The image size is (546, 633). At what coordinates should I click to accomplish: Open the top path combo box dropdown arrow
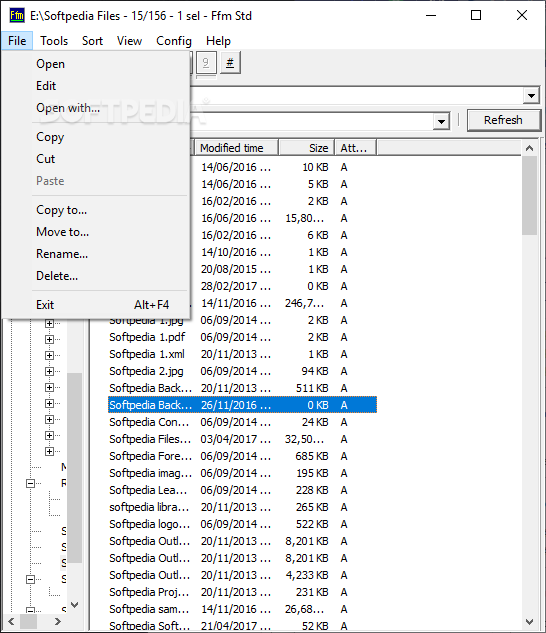click(531, 96)
